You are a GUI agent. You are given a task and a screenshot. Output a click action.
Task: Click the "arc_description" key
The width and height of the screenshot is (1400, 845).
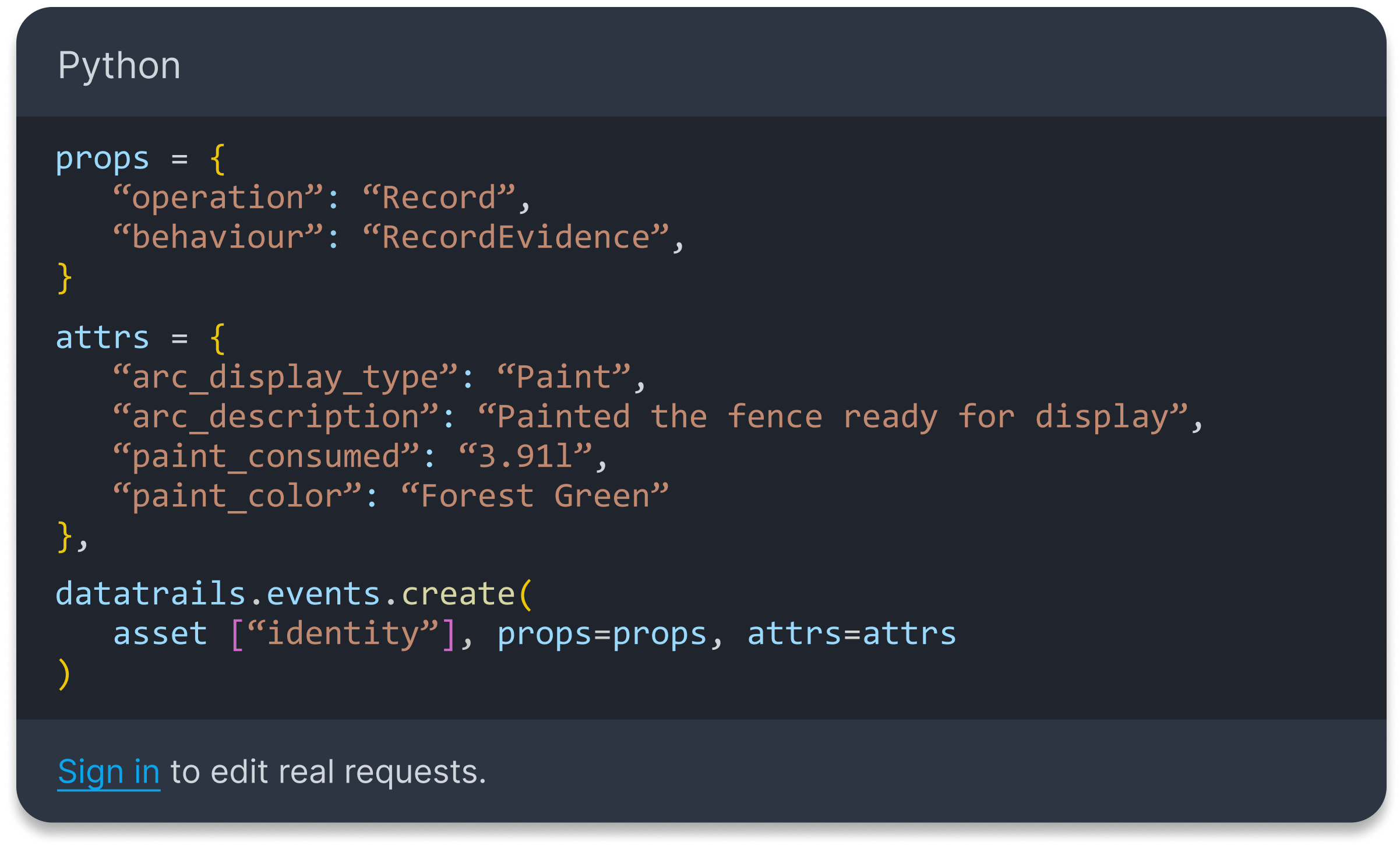click(276, 417)
